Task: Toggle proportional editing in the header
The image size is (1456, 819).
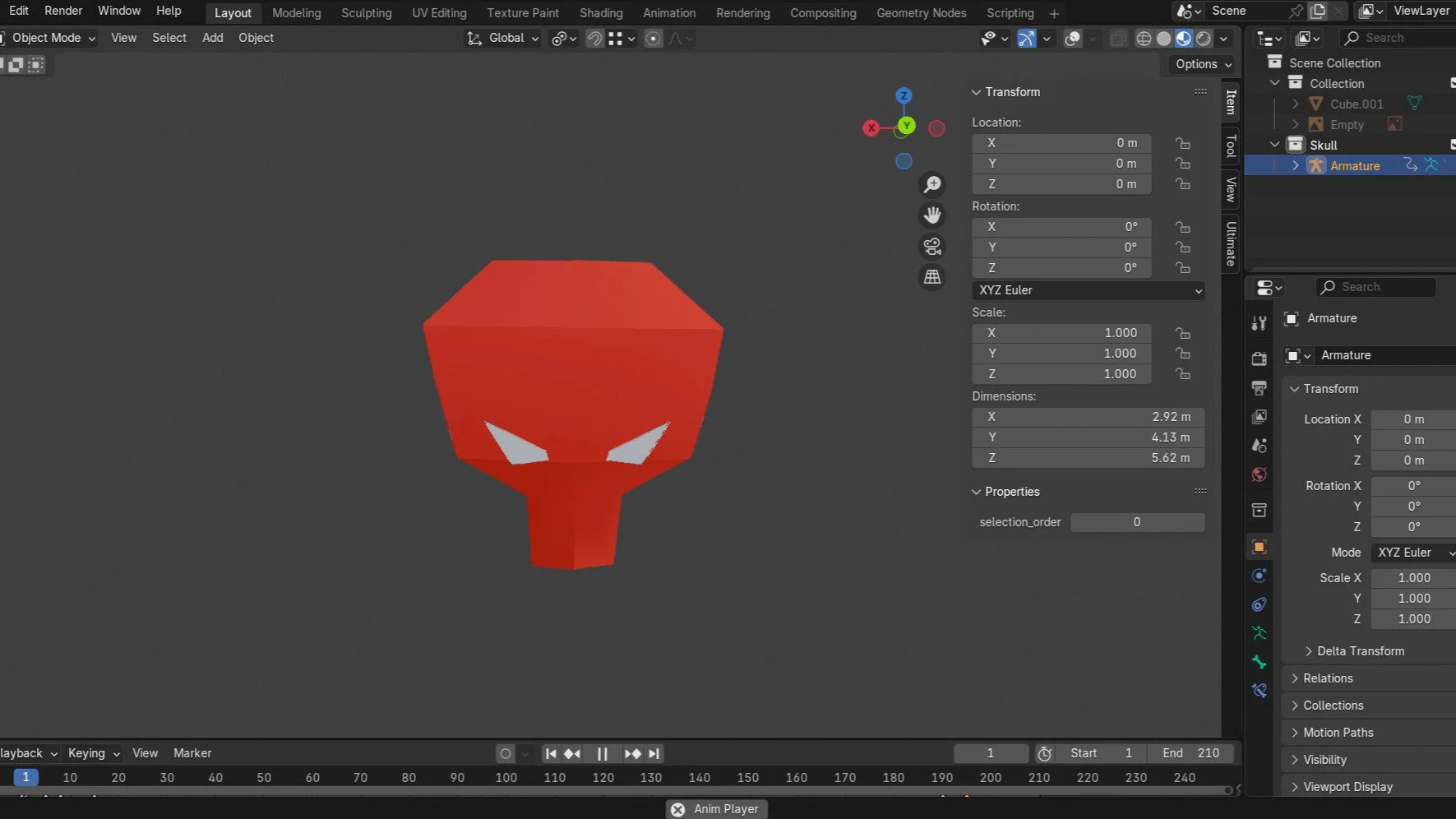Action: click(654, 39)
